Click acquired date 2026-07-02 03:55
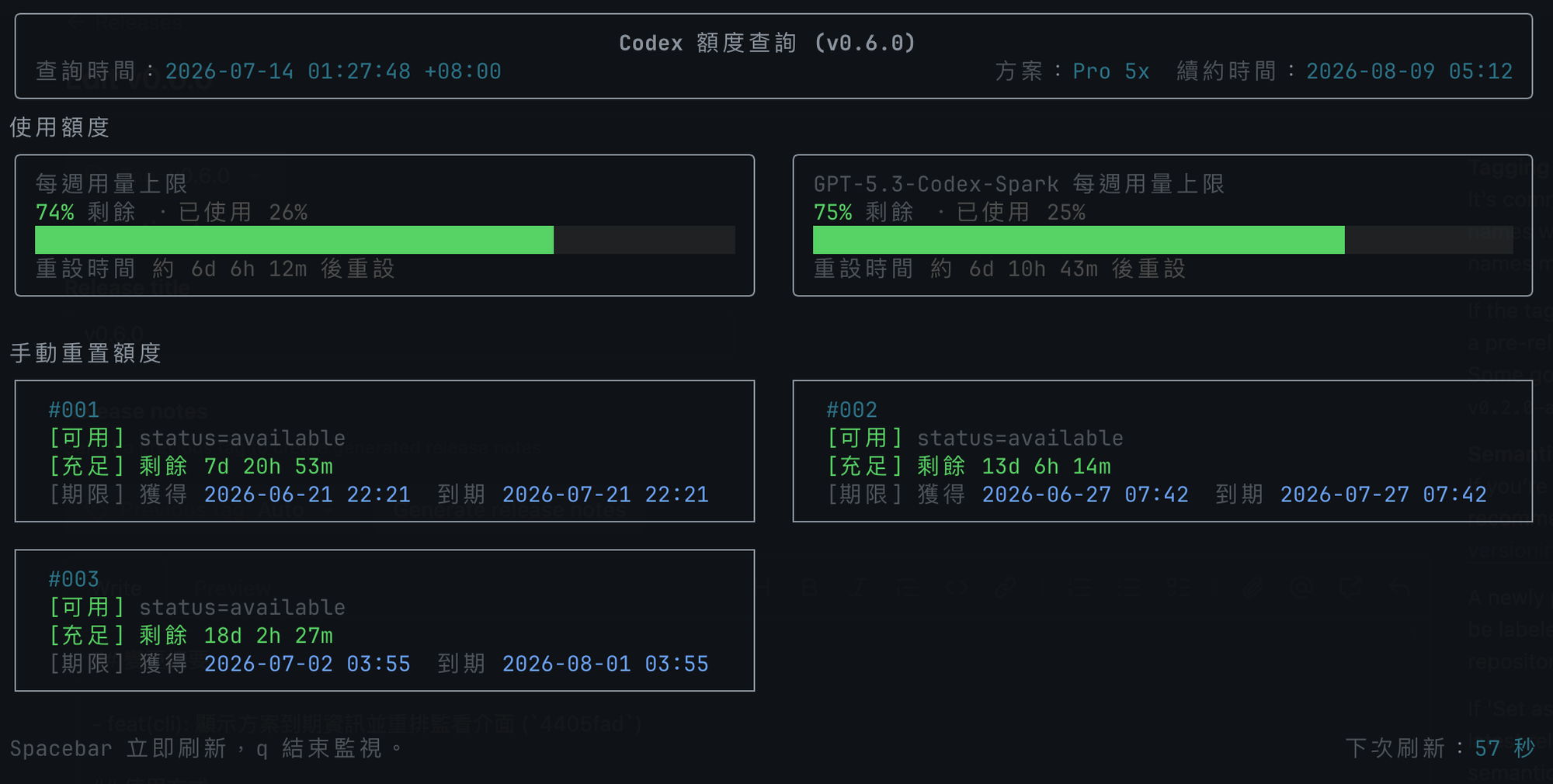The width and height of the screenshot is (1553, 784). (x=307, y=664)
